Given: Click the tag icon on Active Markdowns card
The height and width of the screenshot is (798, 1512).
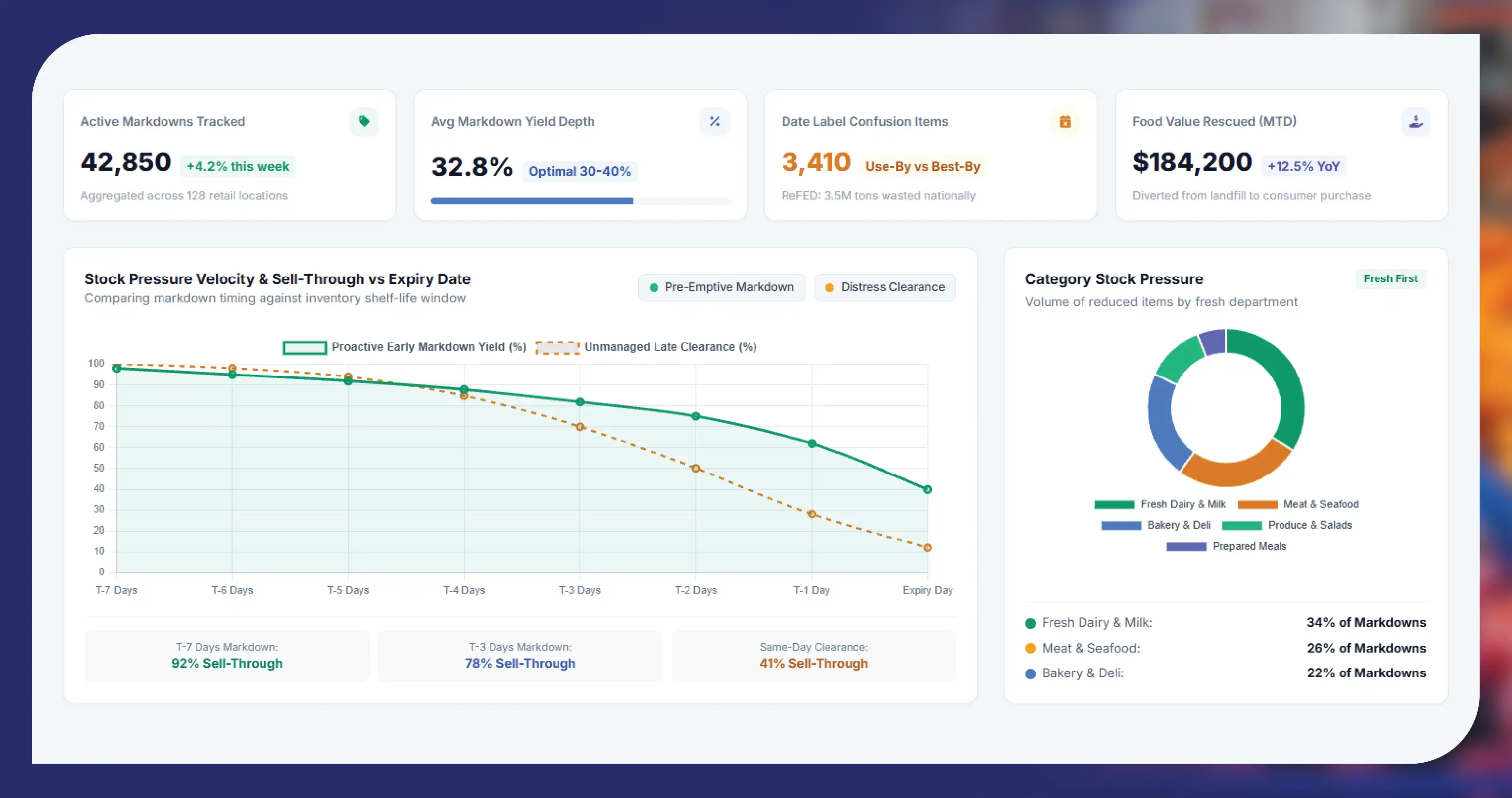Looking at the screenshot, I should point(364,122).
